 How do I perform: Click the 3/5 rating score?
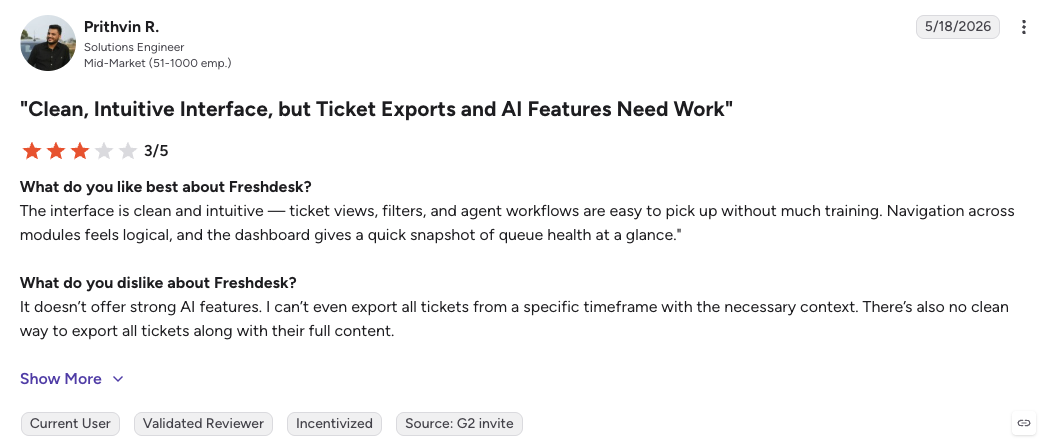click(x=156, y=151)
